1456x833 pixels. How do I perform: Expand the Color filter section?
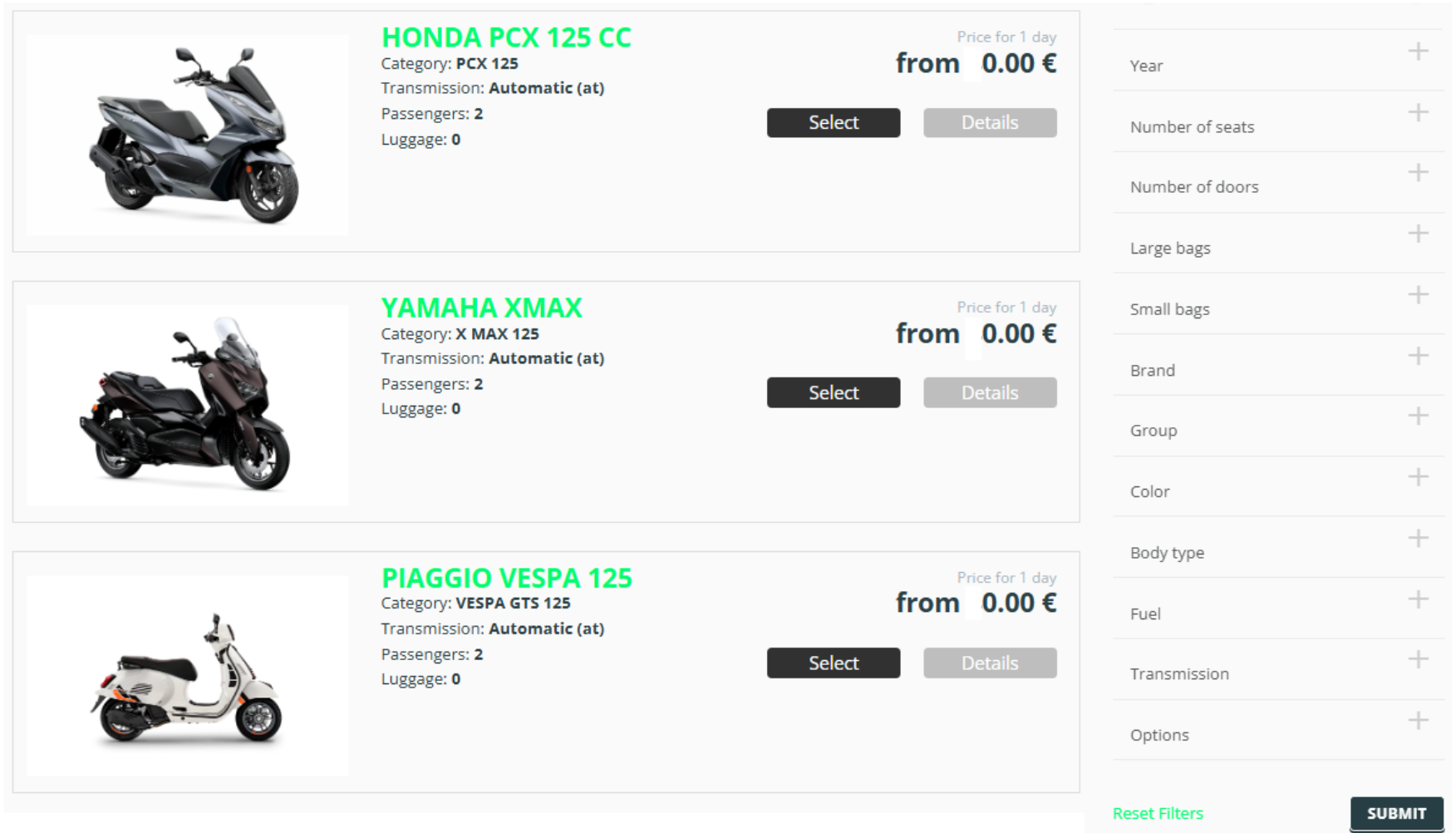pos(1418,477)
